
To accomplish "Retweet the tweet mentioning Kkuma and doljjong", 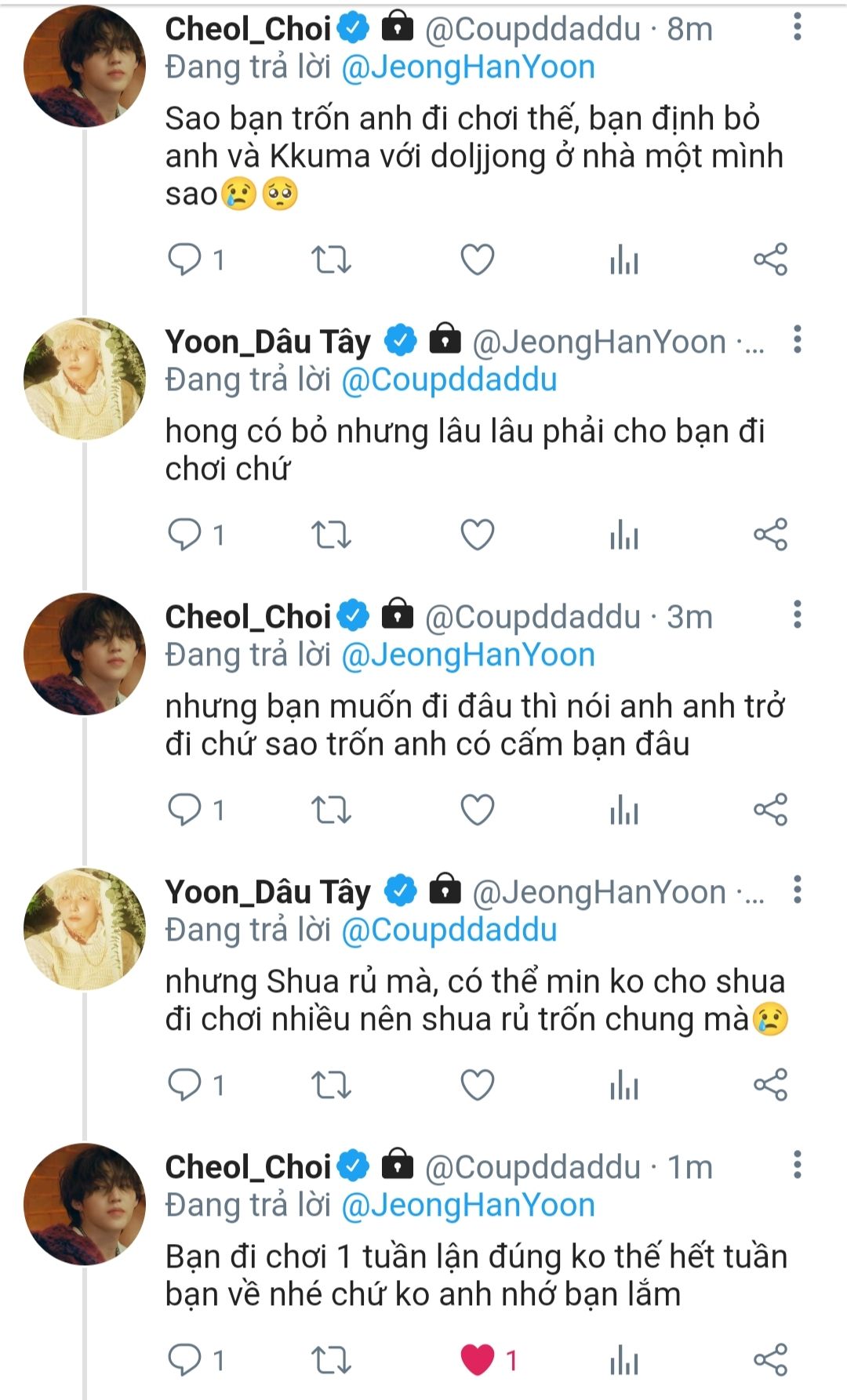I will (x=331, y=259).
